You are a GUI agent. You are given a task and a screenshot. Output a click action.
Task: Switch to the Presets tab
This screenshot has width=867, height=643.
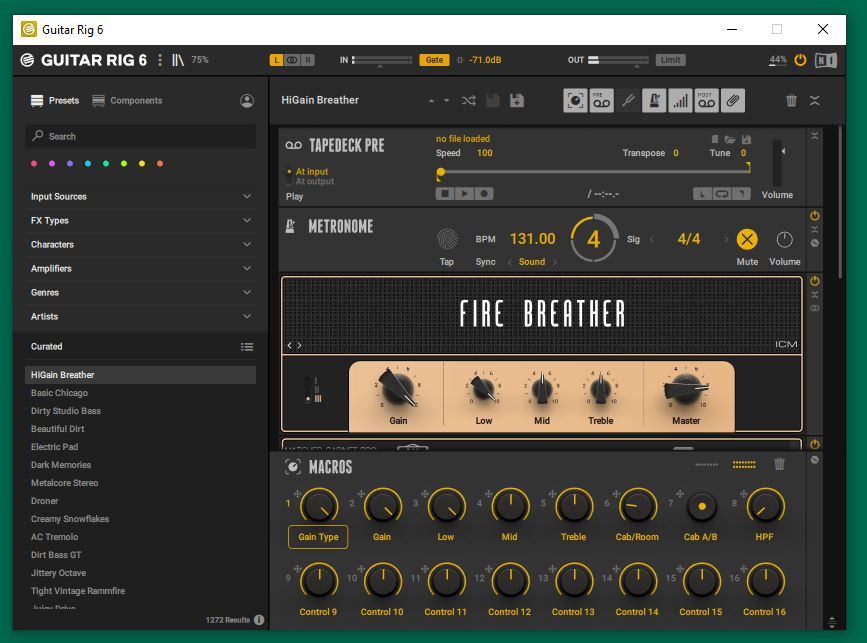tap(55, 101)
